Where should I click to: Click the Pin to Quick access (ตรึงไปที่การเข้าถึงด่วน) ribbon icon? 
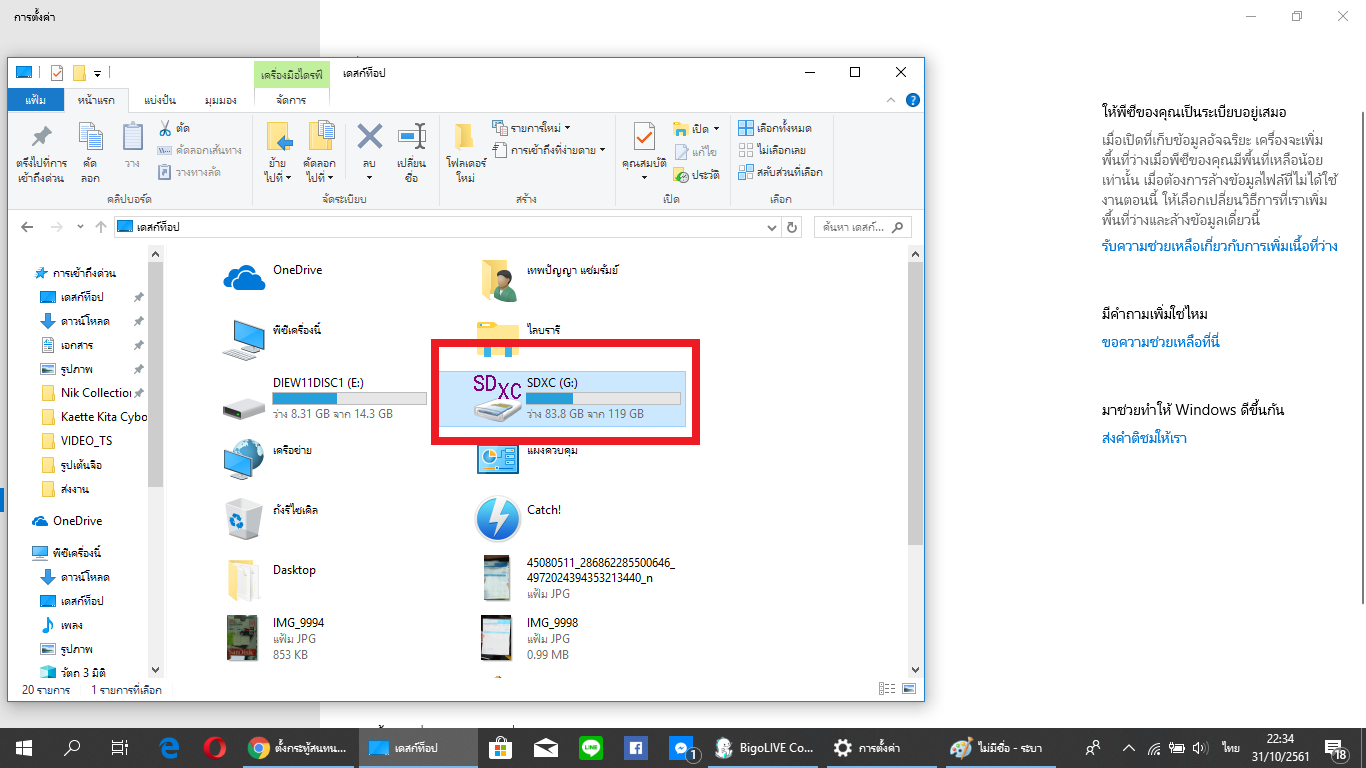(x=42, y=153)
